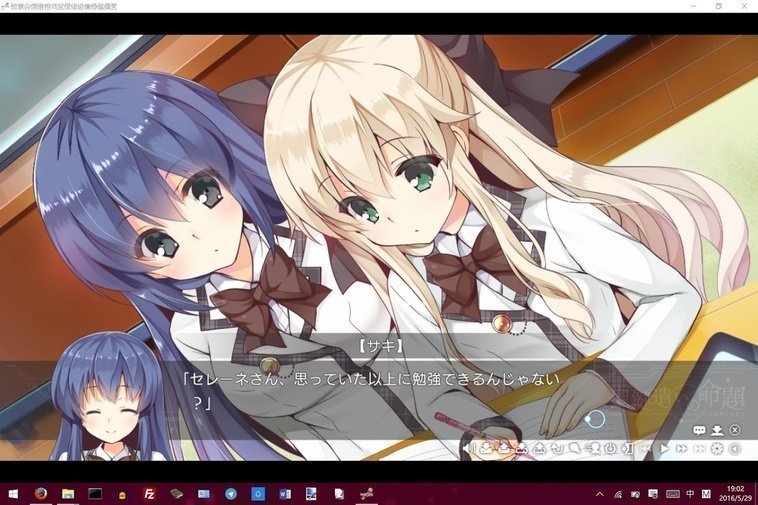Switch input language via 中 indicator

pos(690,494)
